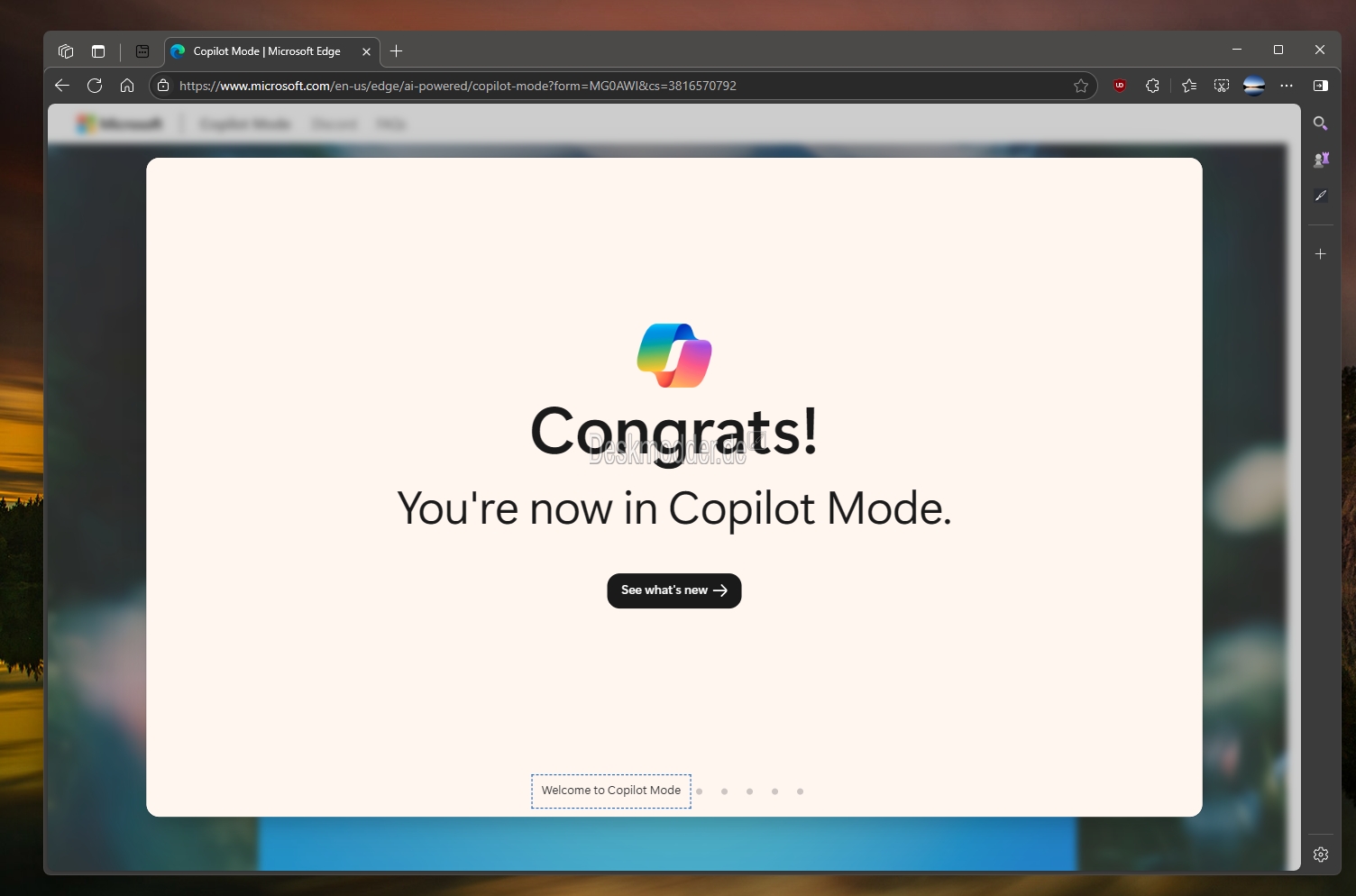
Task: Go to the fourth carousel dot
Action: [749, 791]
